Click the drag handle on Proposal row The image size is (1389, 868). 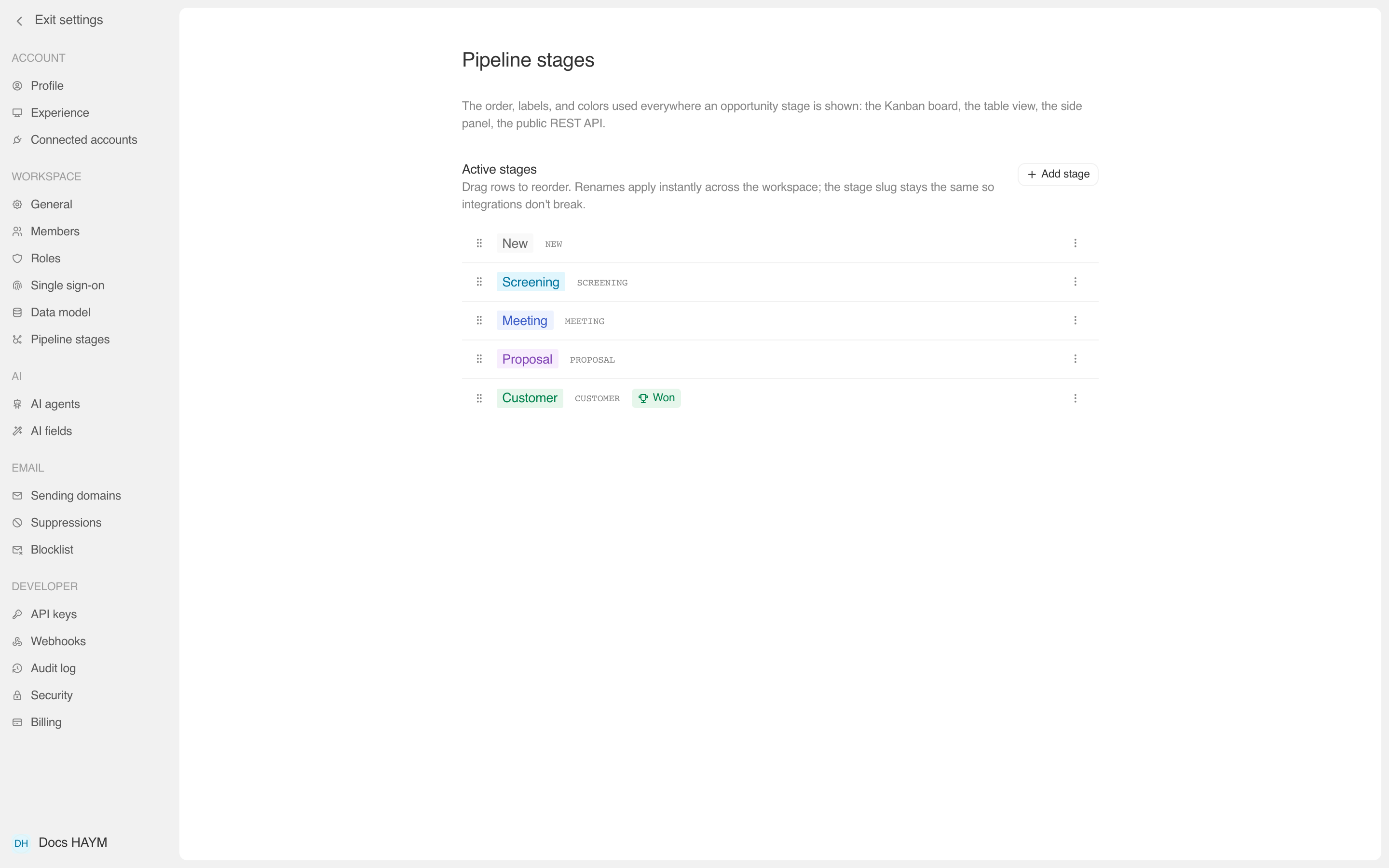[479, 359]
